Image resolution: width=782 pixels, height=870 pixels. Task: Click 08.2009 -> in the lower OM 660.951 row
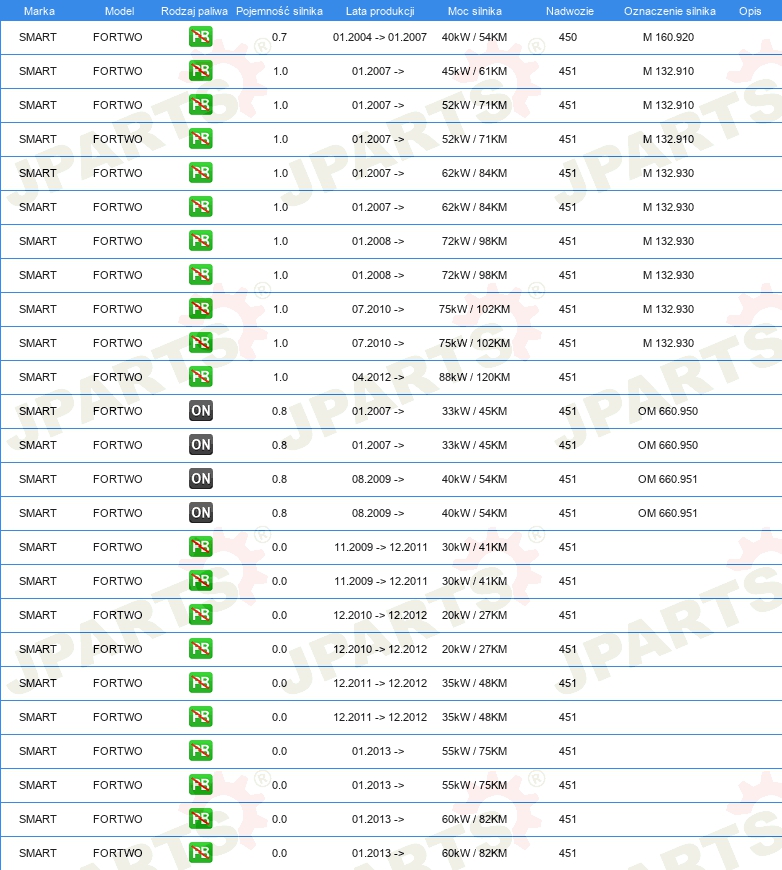(x=377, y=513)
